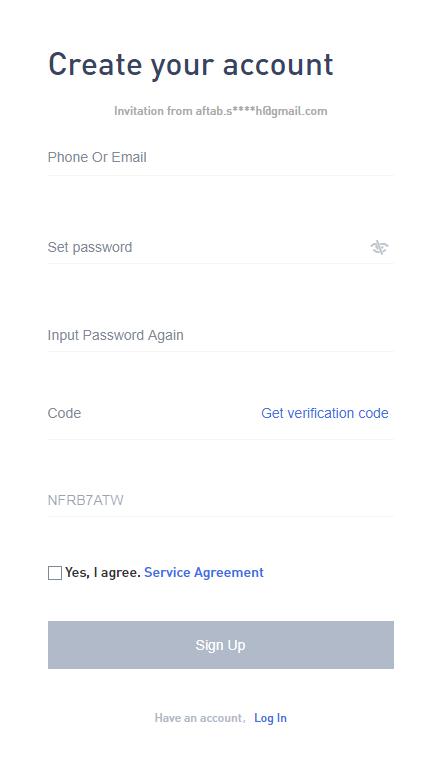This screenshot has width=440, height=779.
Task: Submit with the Sign Up button
Action: 220,645
